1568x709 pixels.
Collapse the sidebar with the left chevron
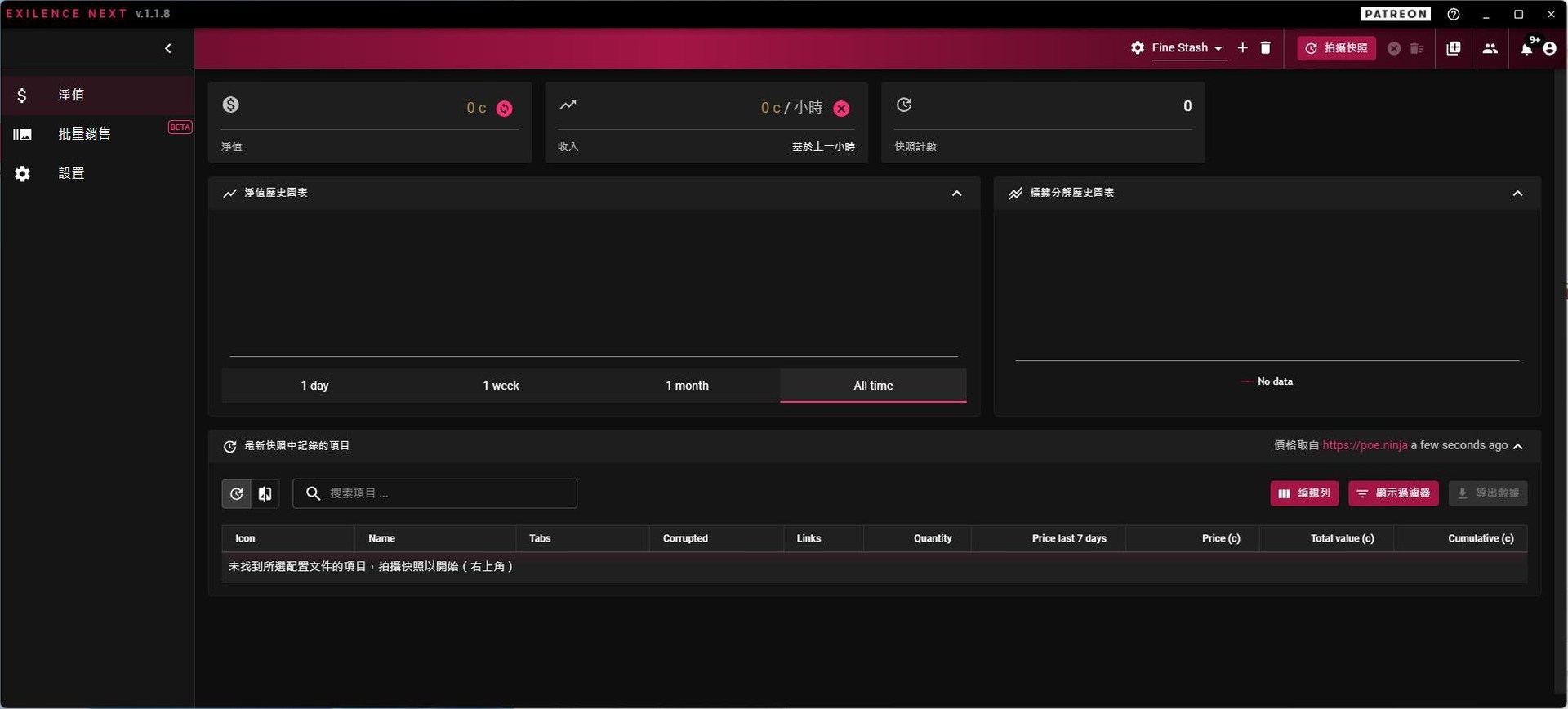click(x=167, y=48)
